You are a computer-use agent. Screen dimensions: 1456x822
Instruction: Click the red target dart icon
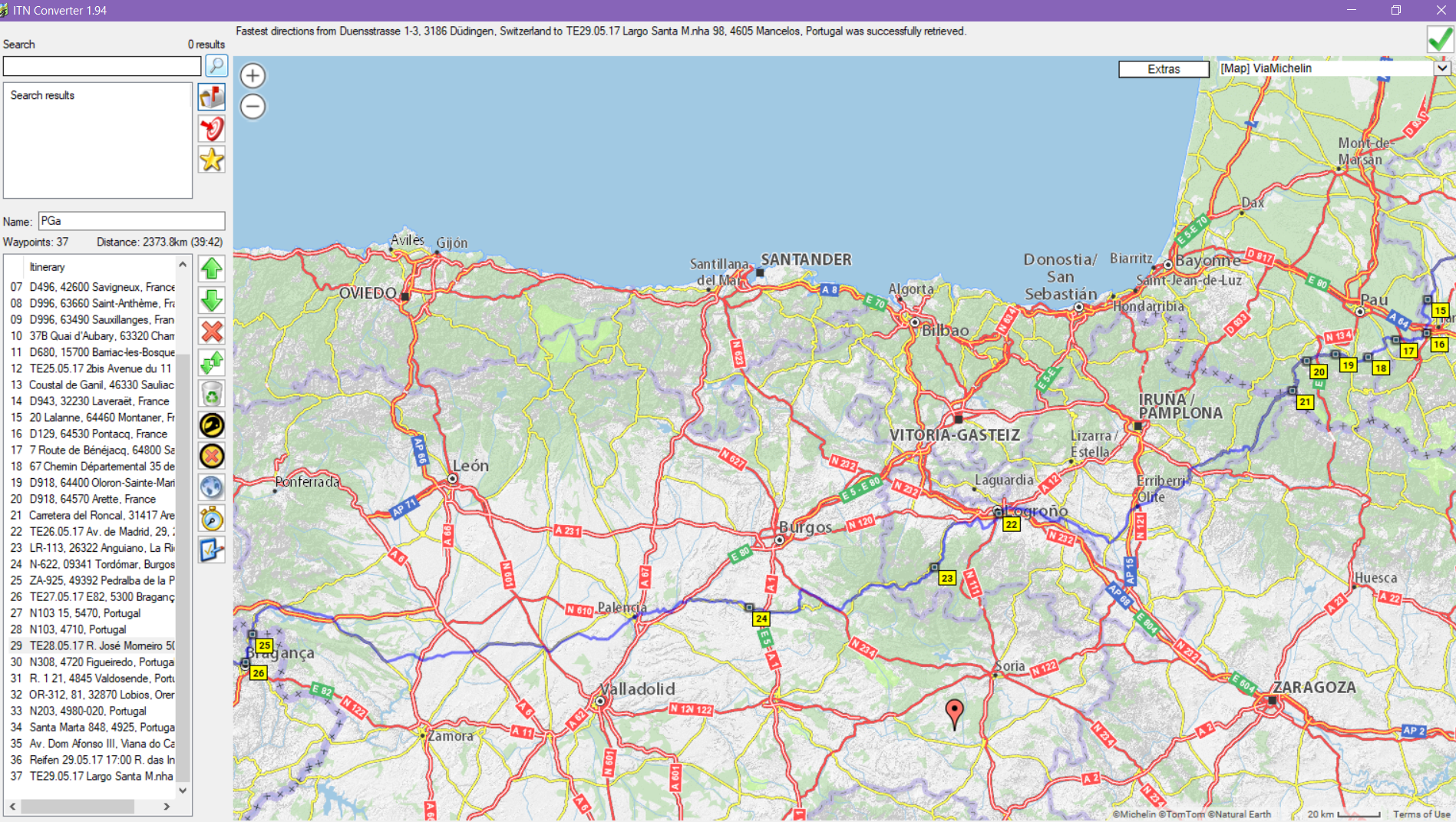click(x=212, y=128)
